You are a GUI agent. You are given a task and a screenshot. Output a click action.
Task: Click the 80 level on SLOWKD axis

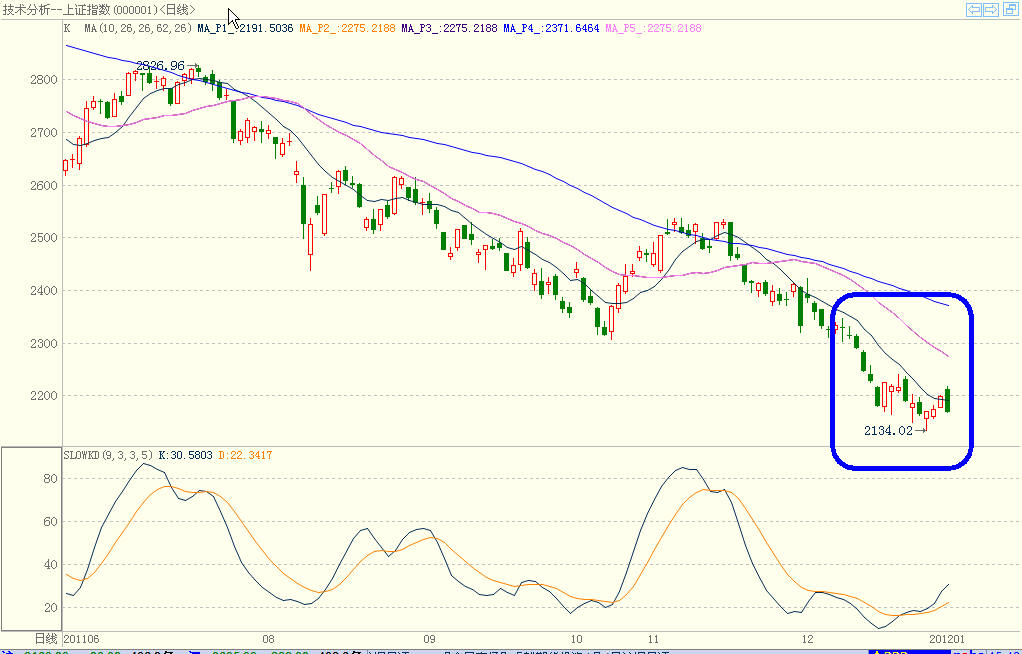pos(50,479)
